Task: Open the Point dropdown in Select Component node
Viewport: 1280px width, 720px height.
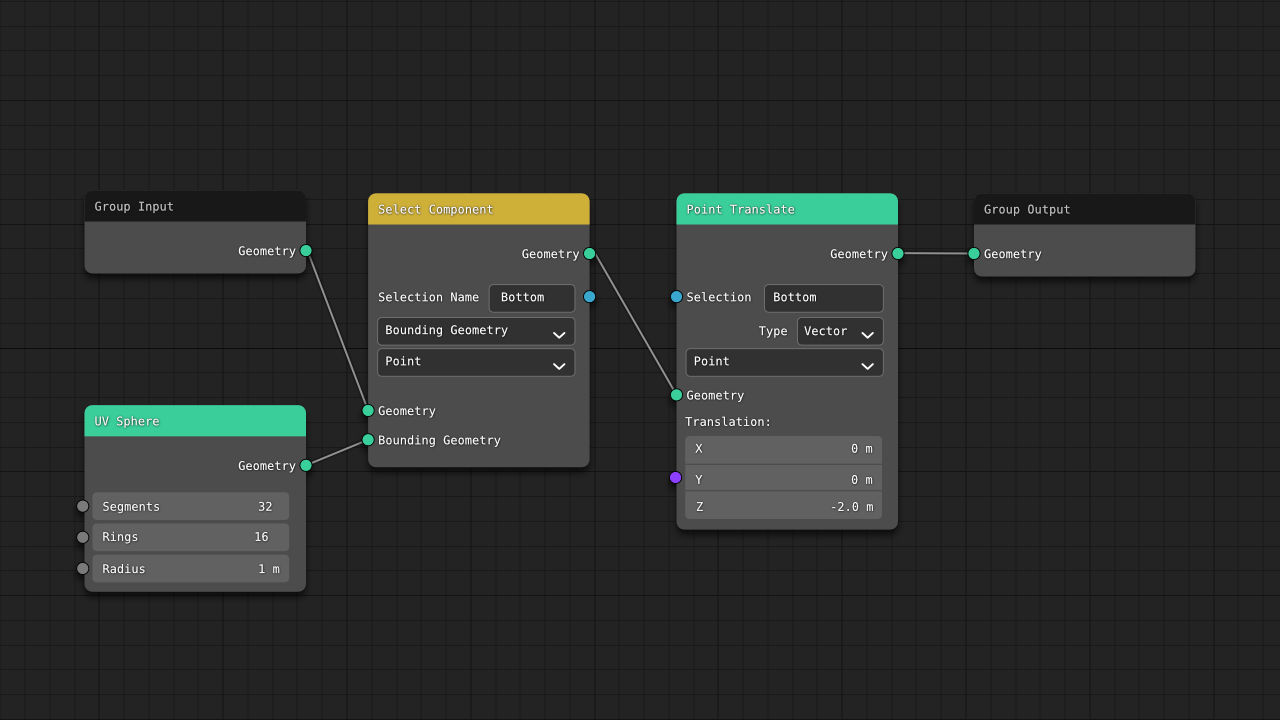Action: click(476, 362)
